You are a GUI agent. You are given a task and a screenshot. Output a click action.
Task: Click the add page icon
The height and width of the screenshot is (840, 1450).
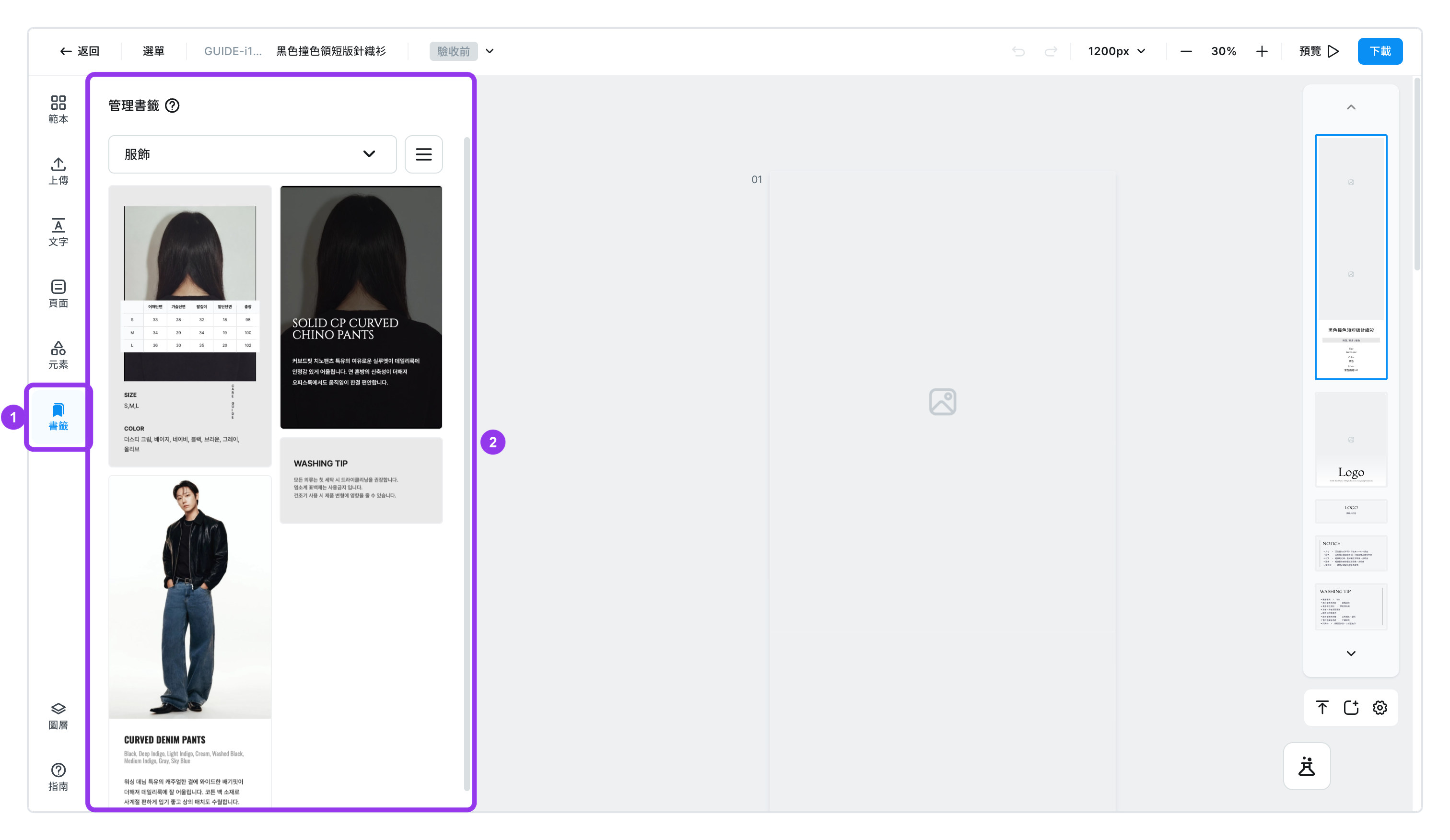point(1351,708)
